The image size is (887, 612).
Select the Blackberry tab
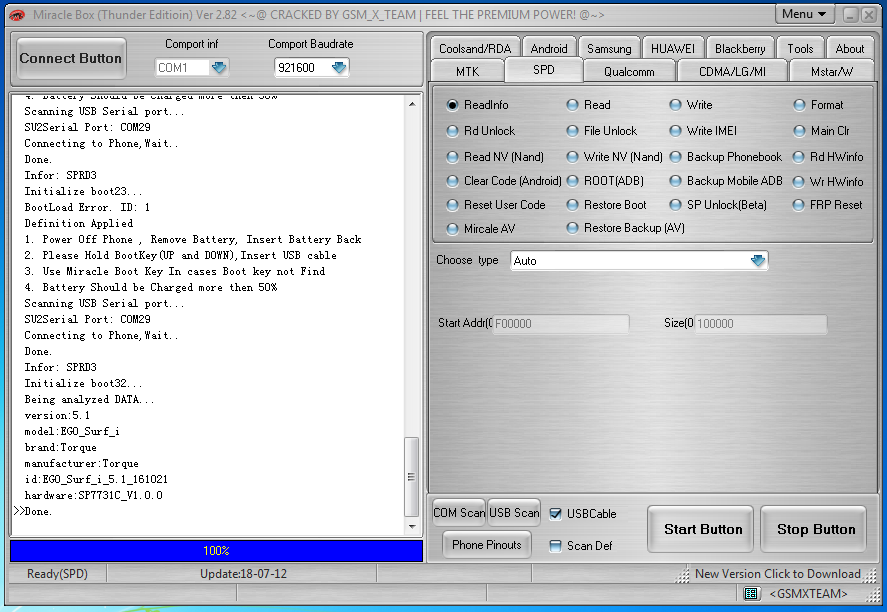(740, 49)
